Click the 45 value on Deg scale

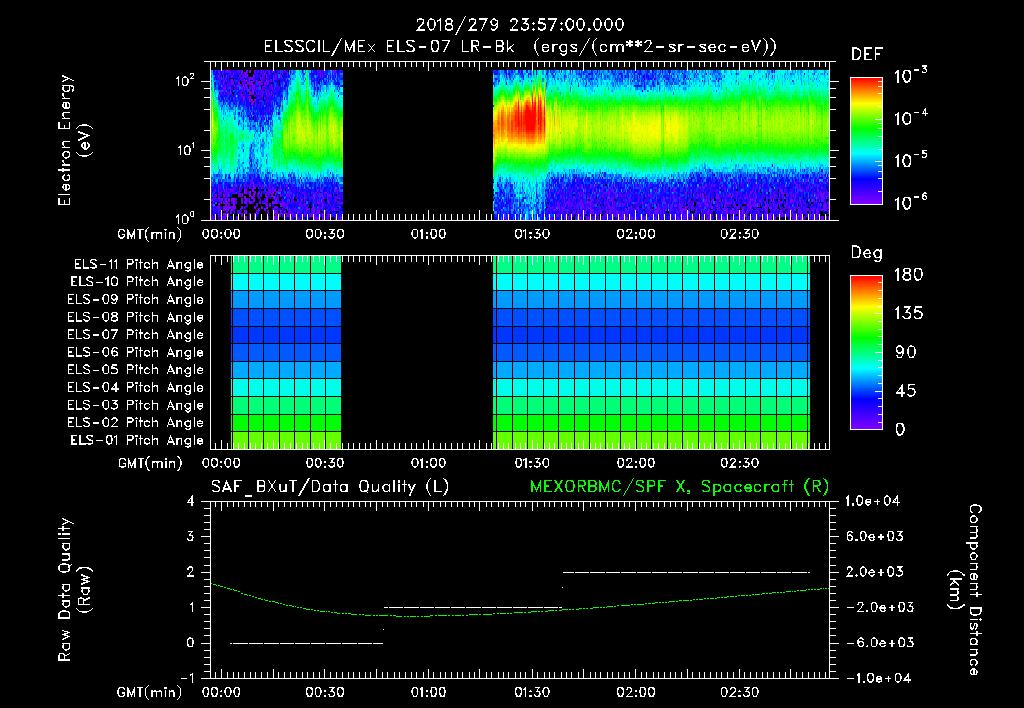click(x=905, y=391)
